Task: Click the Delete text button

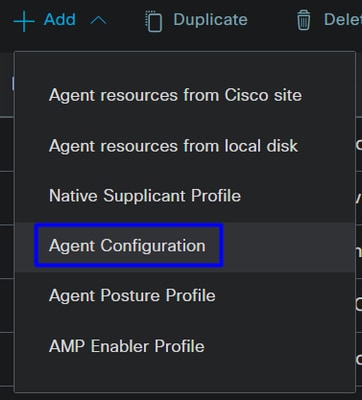Action: pyautogui.click(x=343, y=20)
